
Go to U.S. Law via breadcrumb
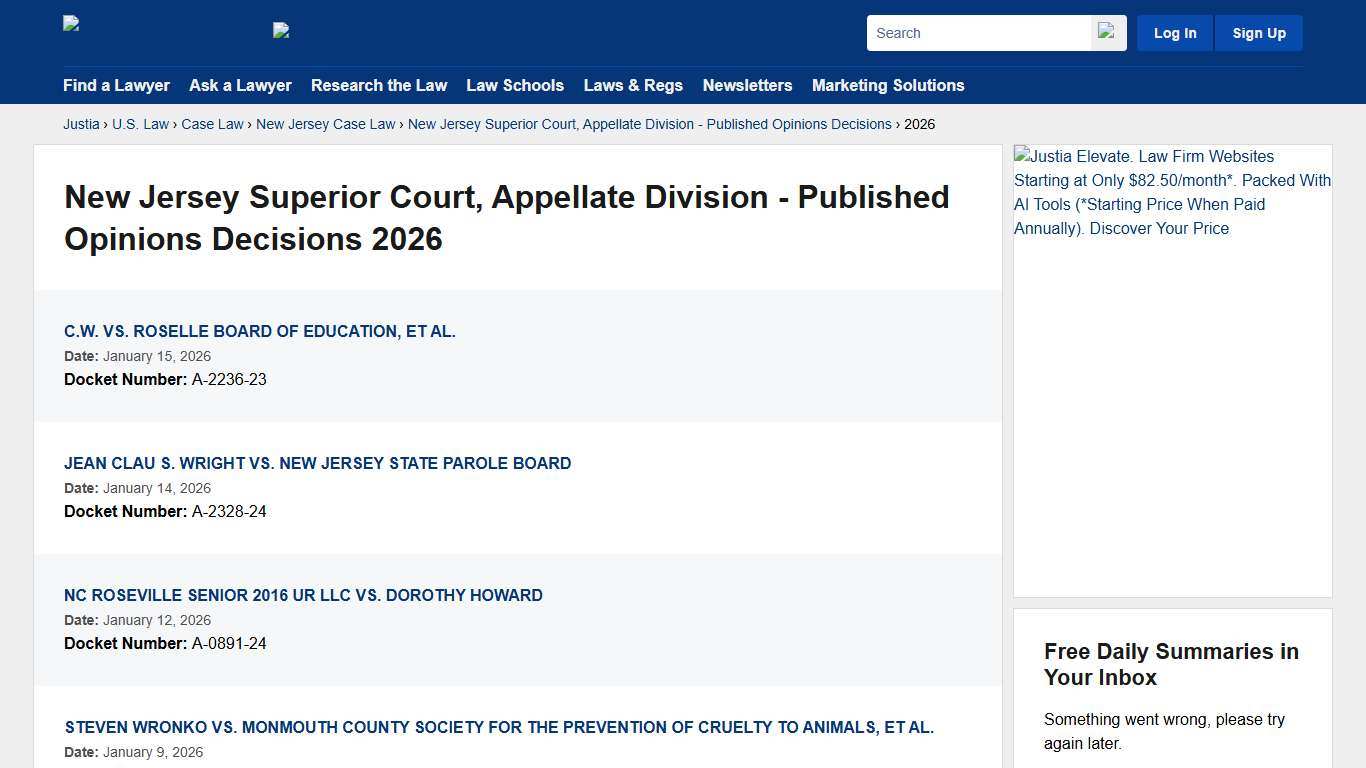click(x=140, y=124)
